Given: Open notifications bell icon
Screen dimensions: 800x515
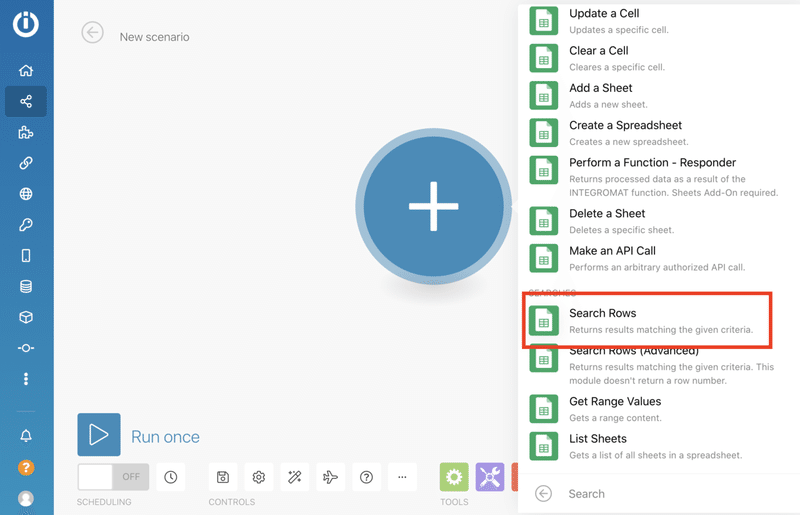Looking at the screenshot, I should 26,435.
